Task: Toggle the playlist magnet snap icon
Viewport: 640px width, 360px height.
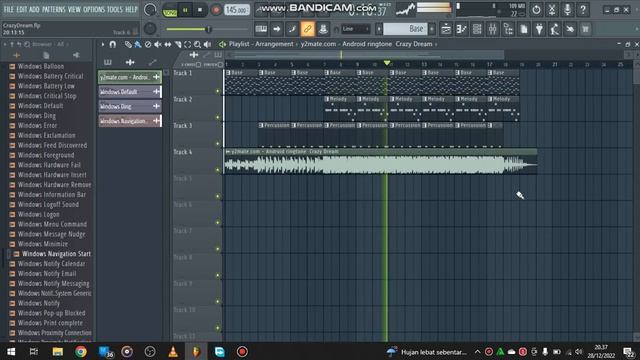Action: (113, 44)
